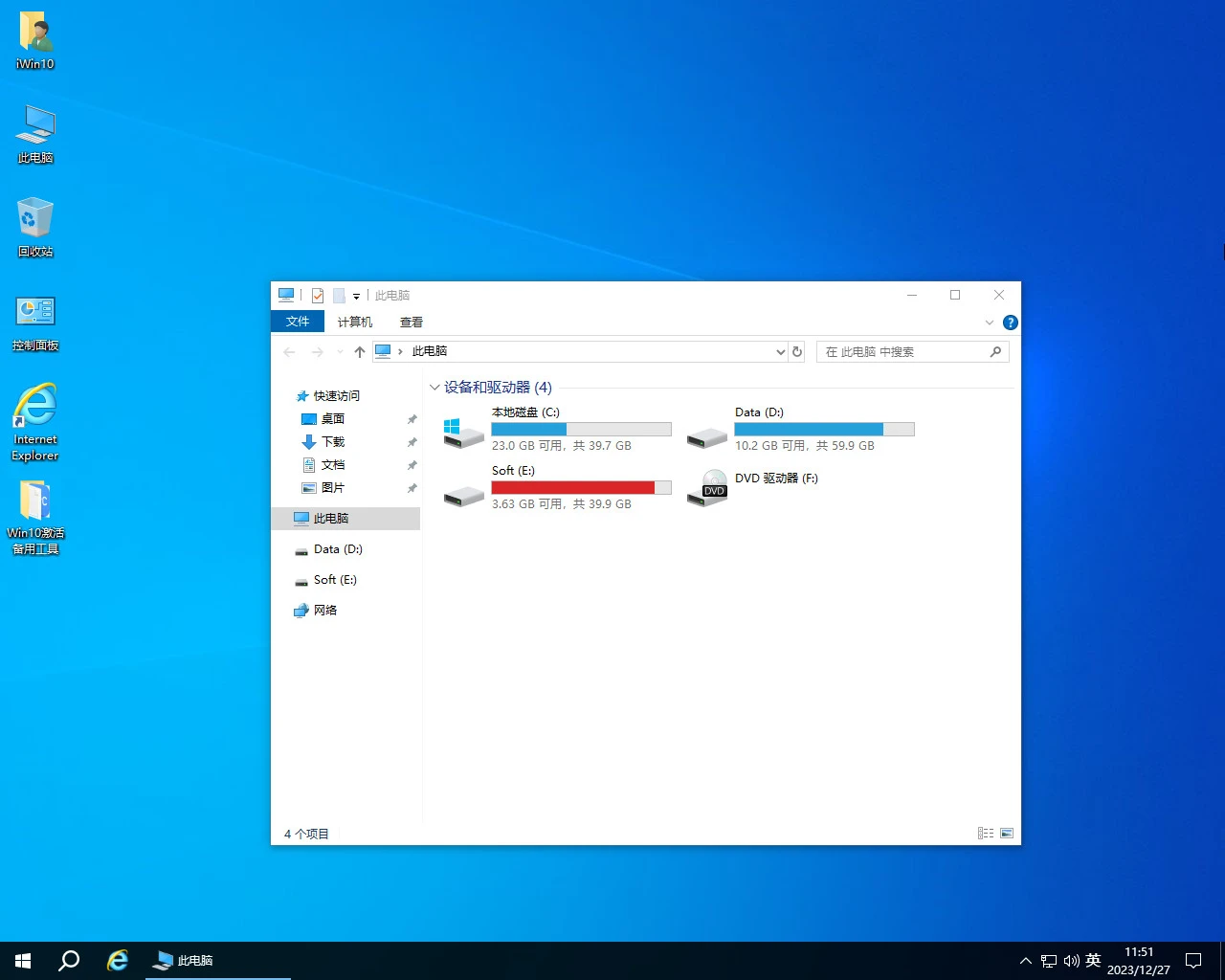Click the back navigation arrow
1225x980 pixels.
point(289,352)
